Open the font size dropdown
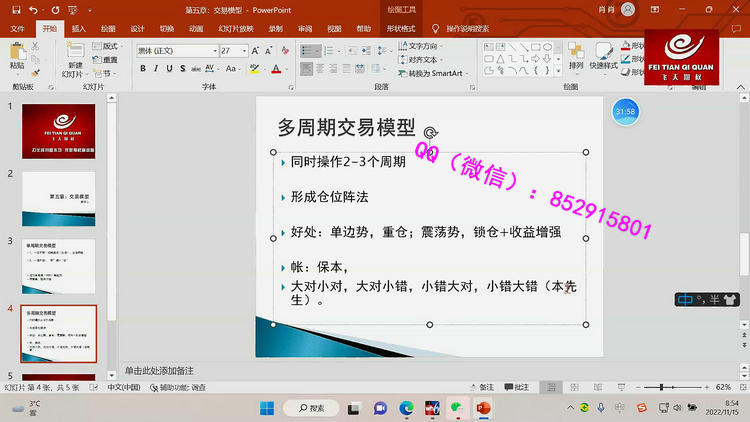The image size is (750, 422). click(244, 50)
